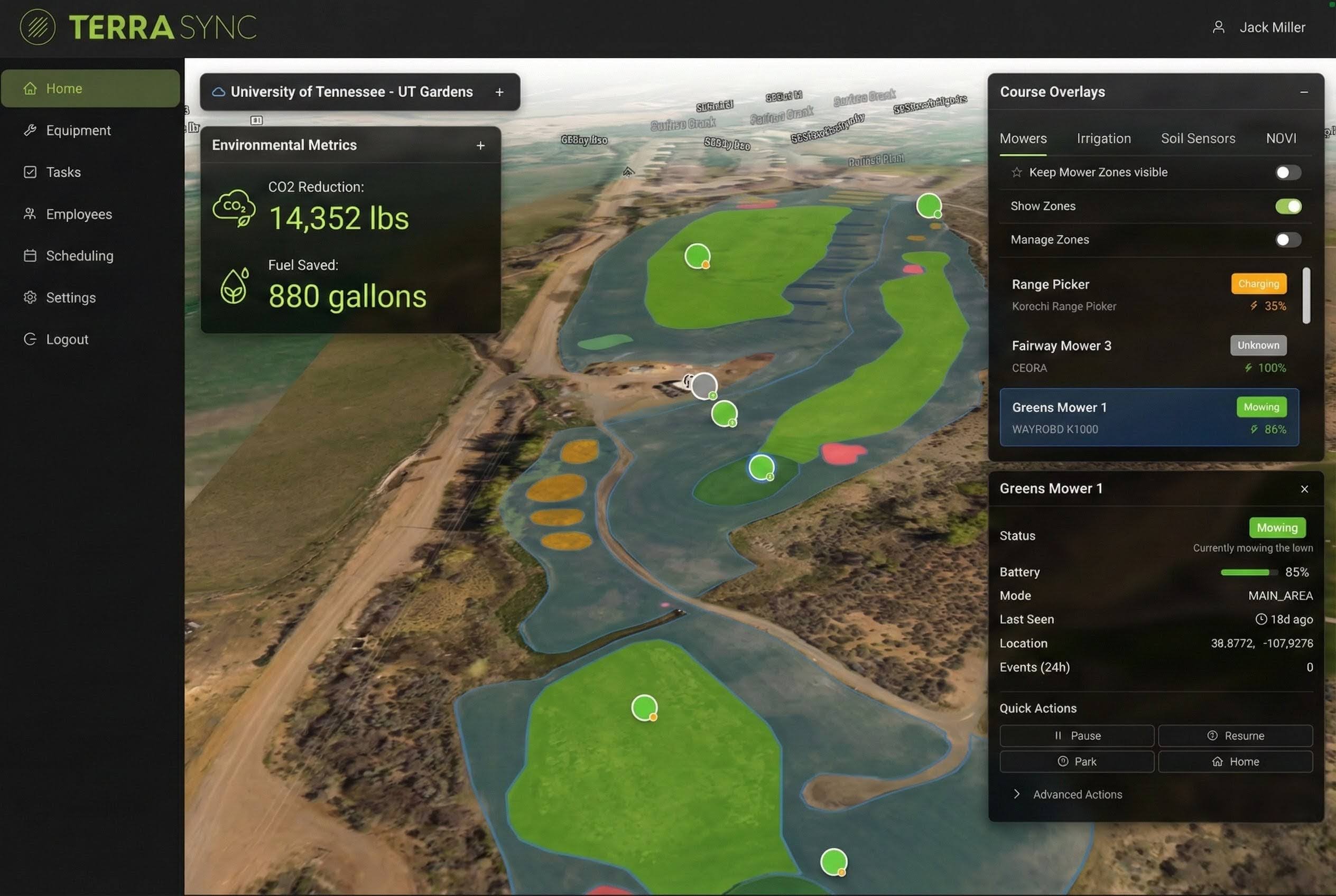Select the Tasks sidebar icon
Image resolution: width=1336 pixels, height=896 pixels.
tap(31, 172)
